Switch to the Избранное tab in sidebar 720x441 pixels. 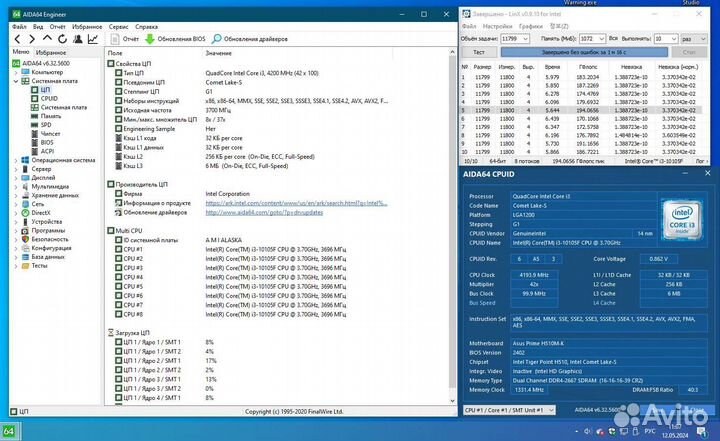click(51, 52)
